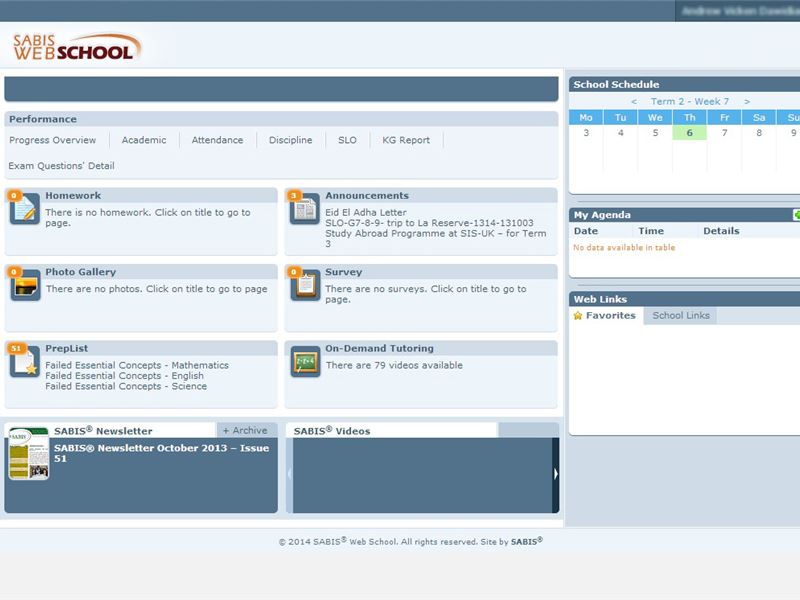800x600 pixels.
Task: Select Monday 3 in the schedule
Action: pos(586,133)
